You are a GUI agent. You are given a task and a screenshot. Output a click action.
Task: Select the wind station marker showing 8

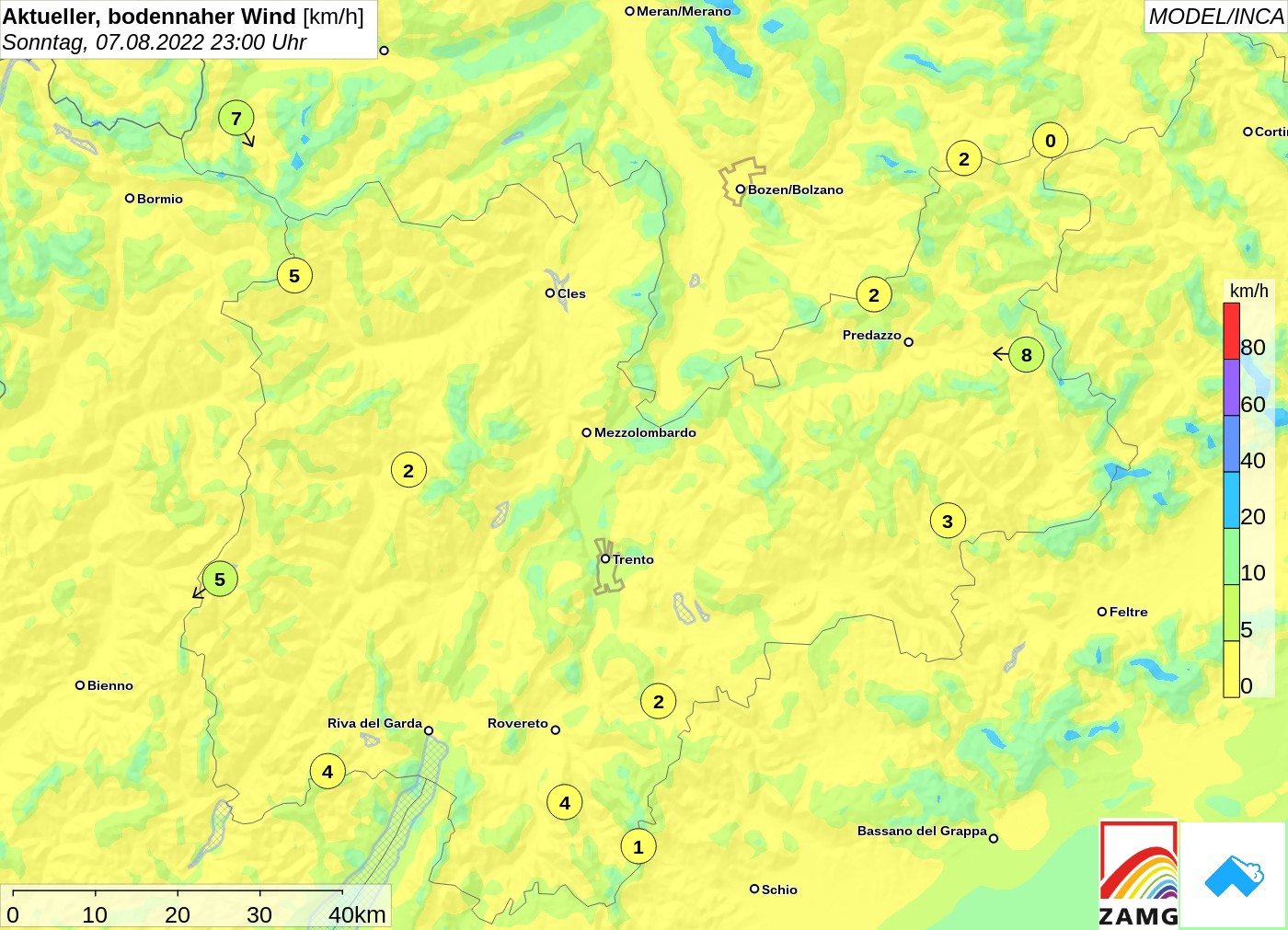coord(1027,355)
